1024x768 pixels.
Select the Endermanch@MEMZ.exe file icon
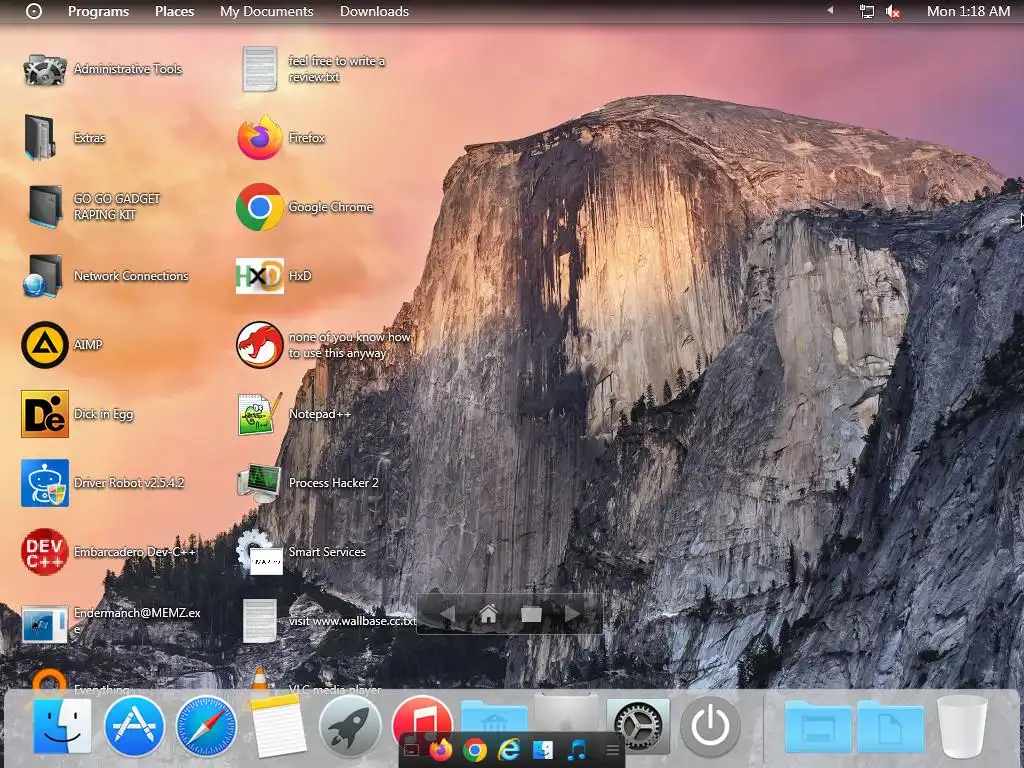pyautogui.click(x=44, y=623)
